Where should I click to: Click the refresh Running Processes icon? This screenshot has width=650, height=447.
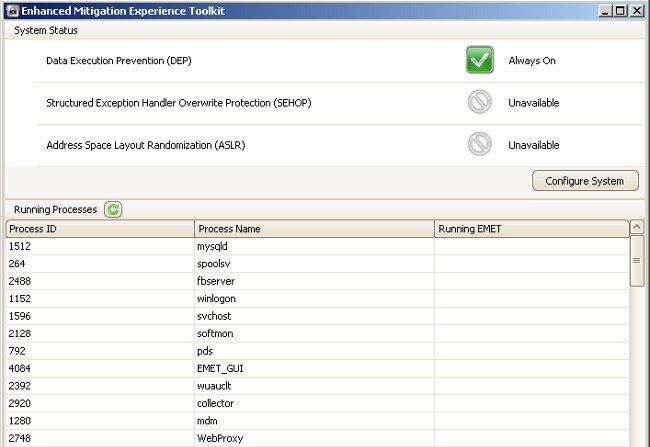tap(113, 209)
